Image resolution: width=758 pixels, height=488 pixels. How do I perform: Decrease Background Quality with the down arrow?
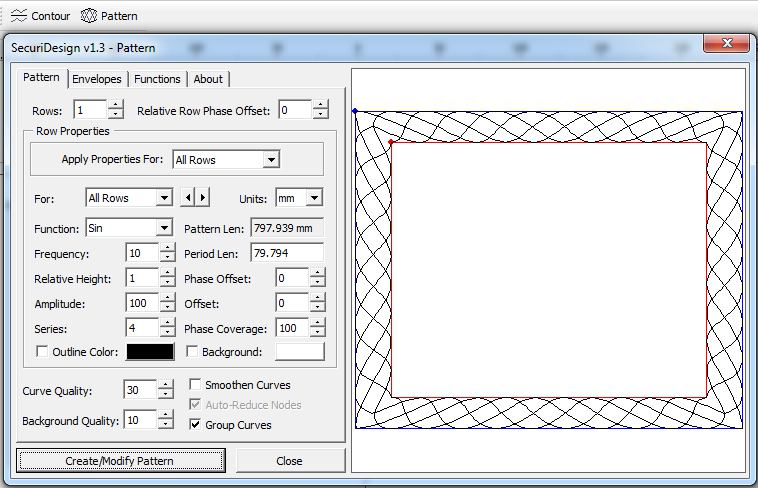[165, 424]
